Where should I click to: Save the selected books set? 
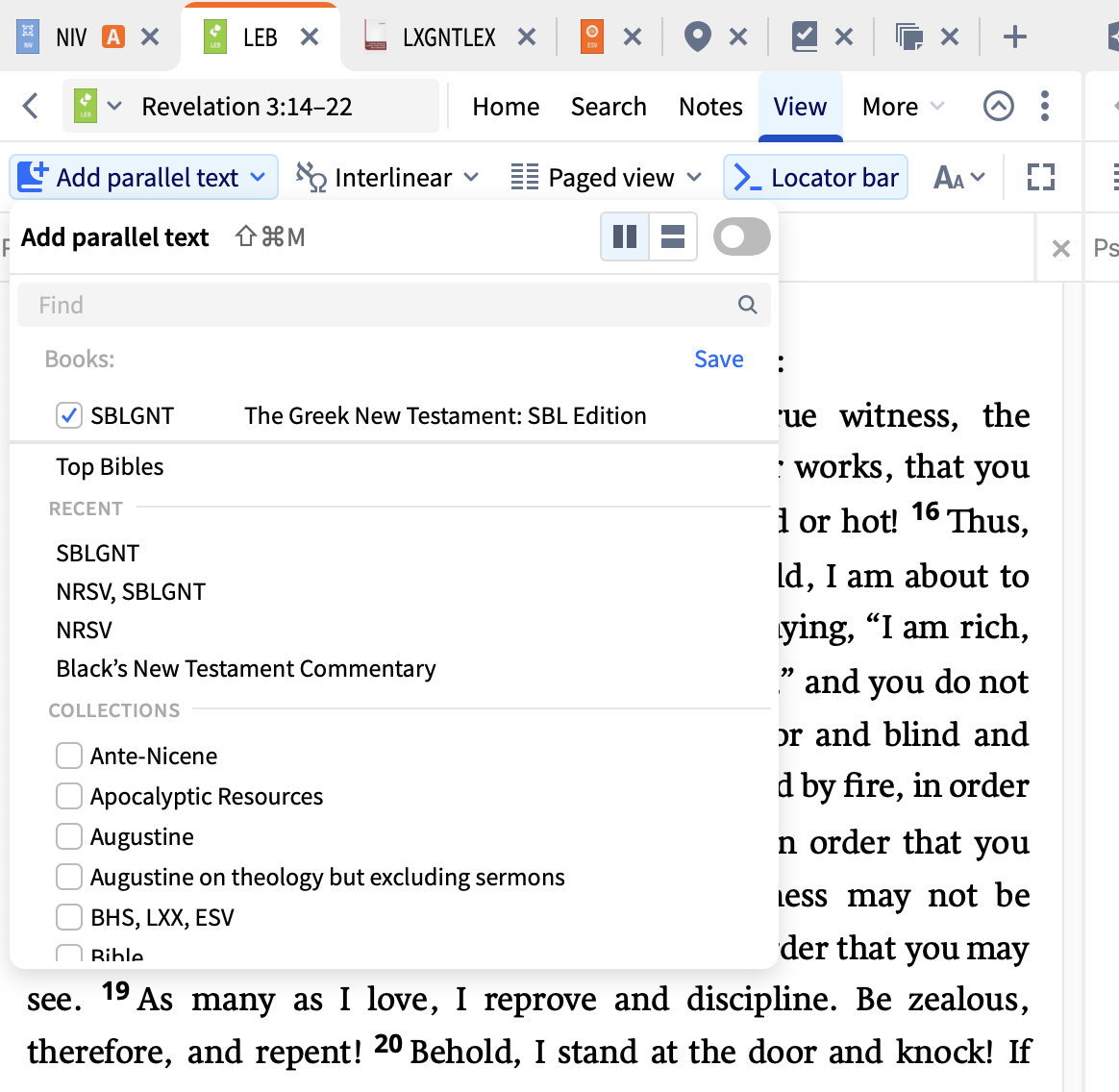pos(719,359)
